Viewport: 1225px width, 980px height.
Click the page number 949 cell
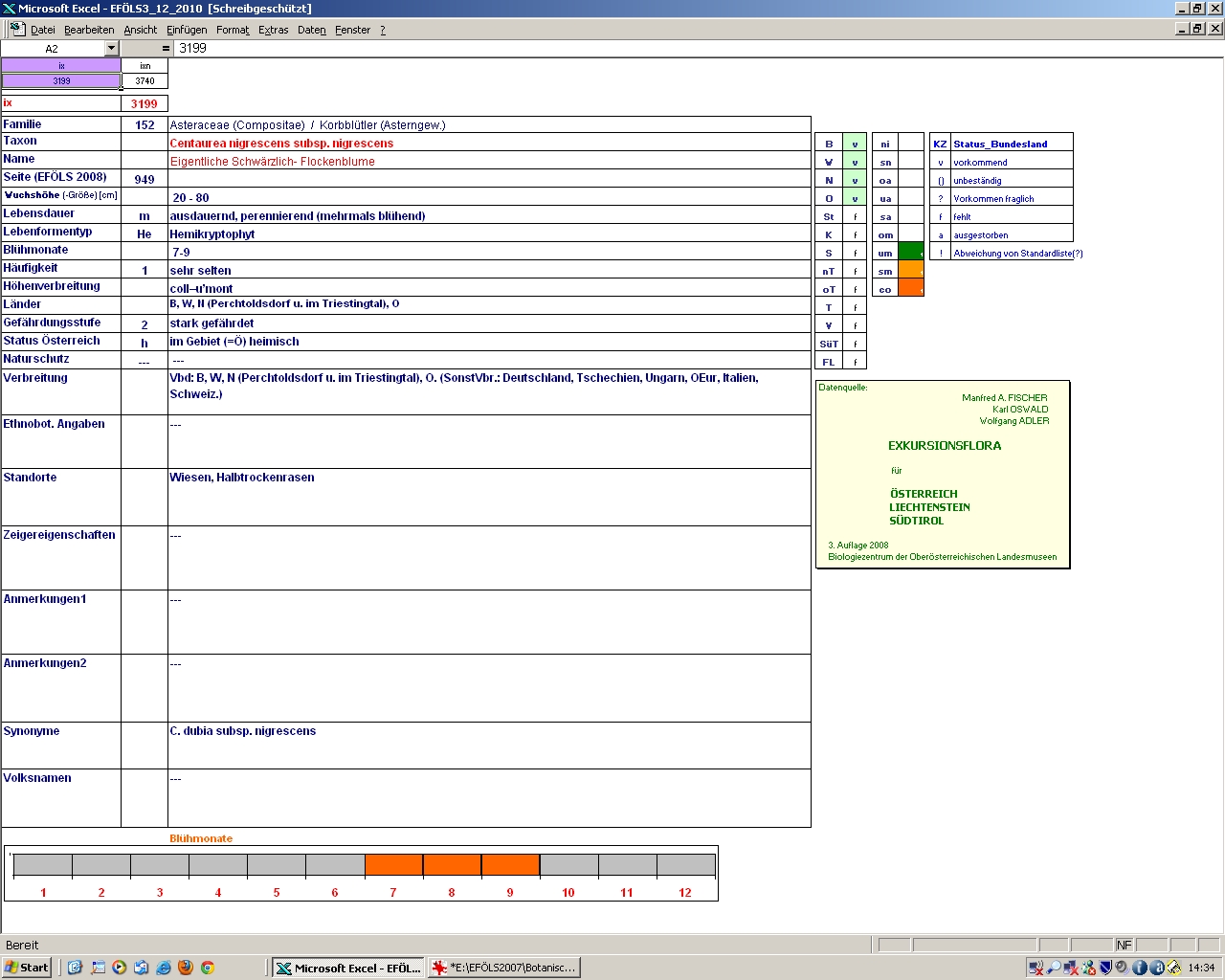(x=145, y=179)
